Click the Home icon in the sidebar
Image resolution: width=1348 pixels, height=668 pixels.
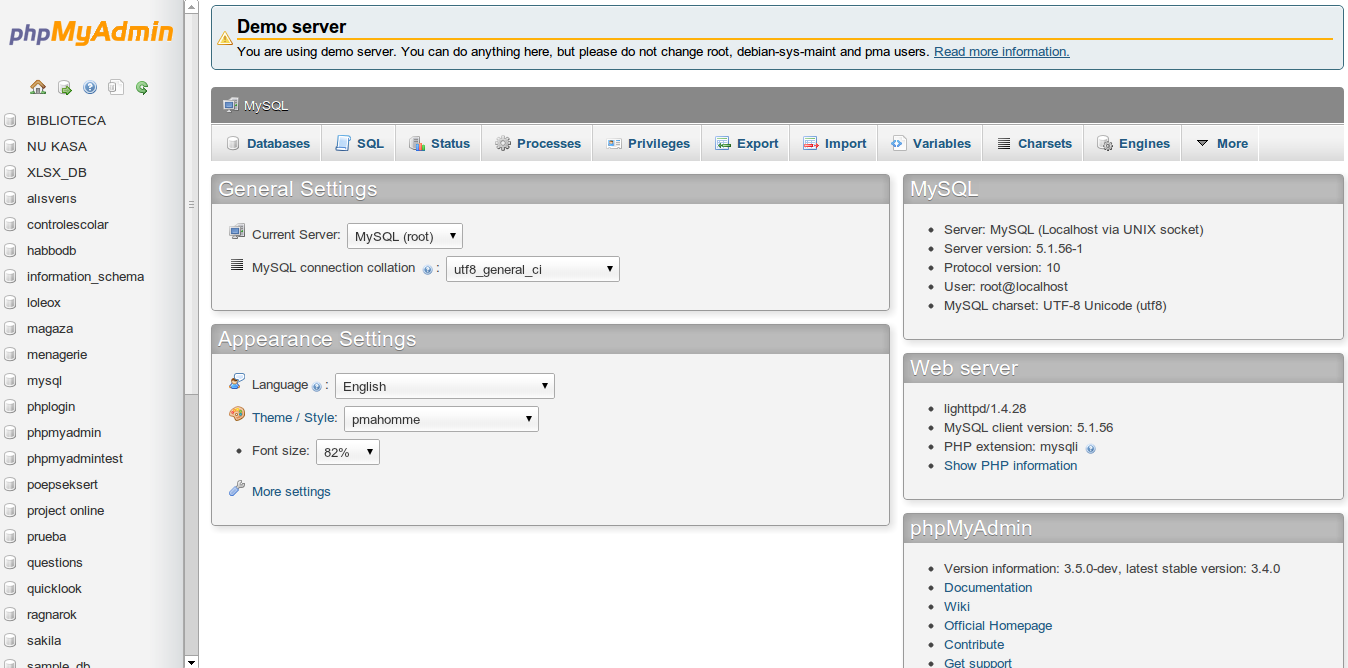pos(38,88)
